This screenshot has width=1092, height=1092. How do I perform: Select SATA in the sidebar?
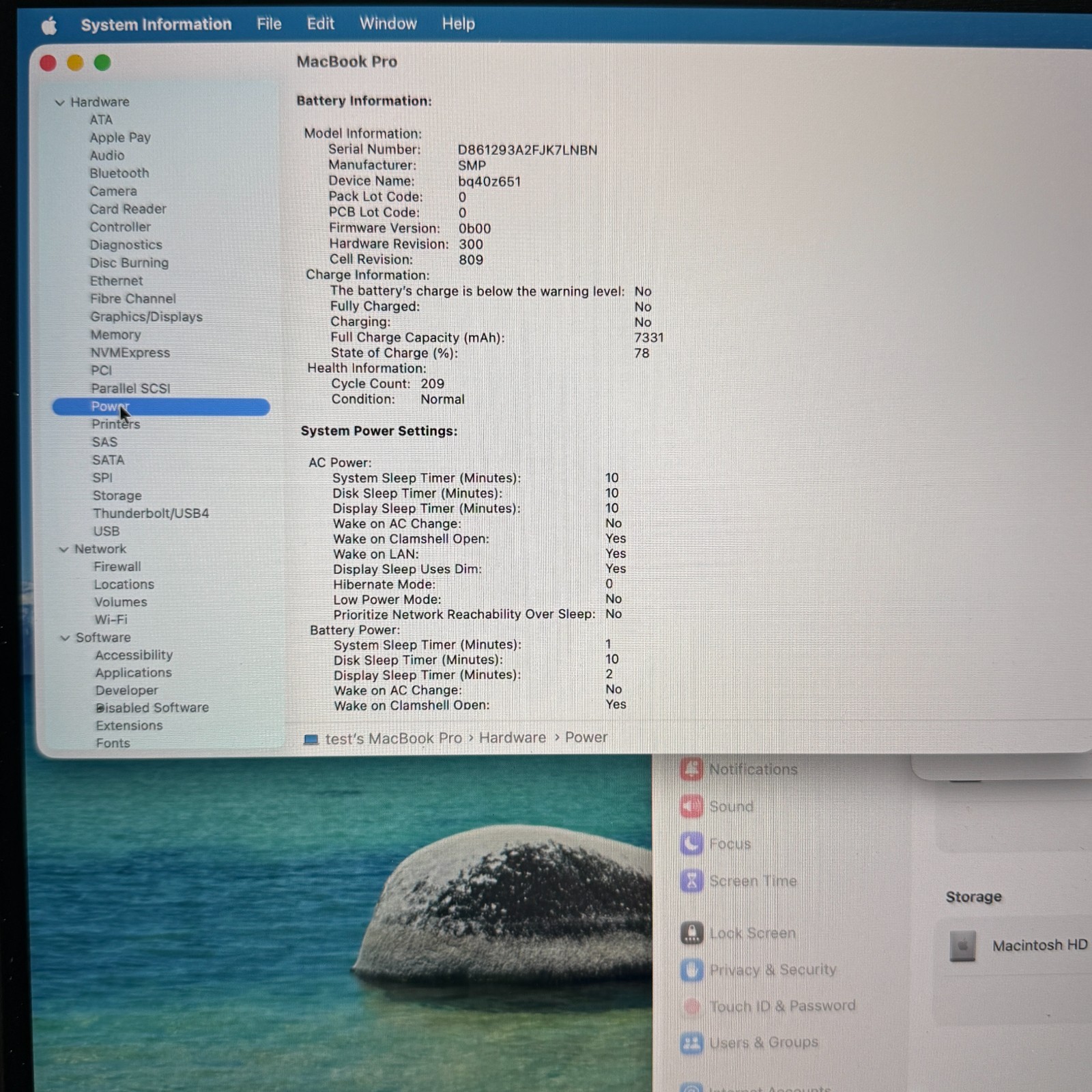tap(109, 460)
